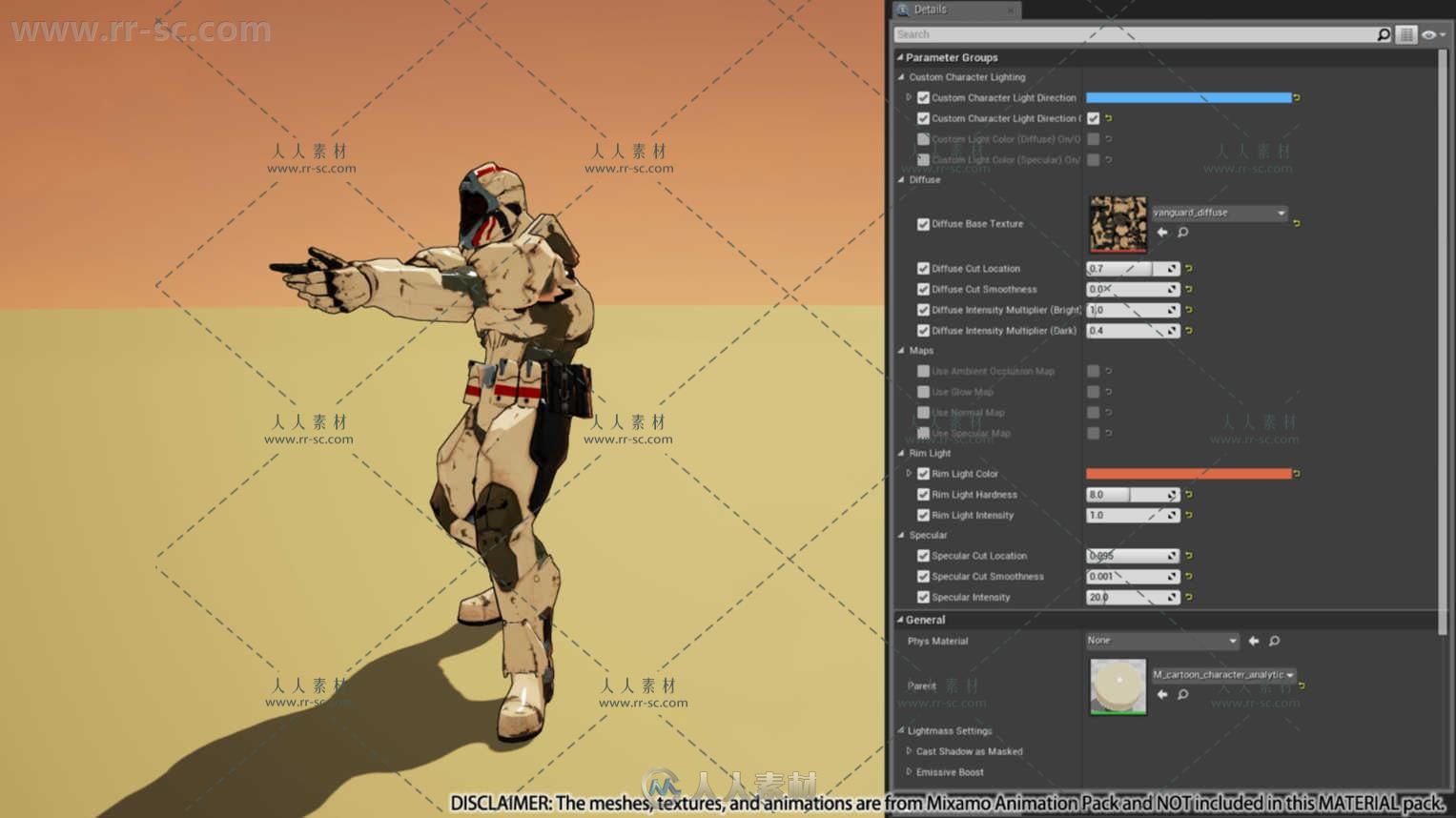Click spinner arrow on Diffuse Cut Location field
The image size is (1456, 818).
1172,269
